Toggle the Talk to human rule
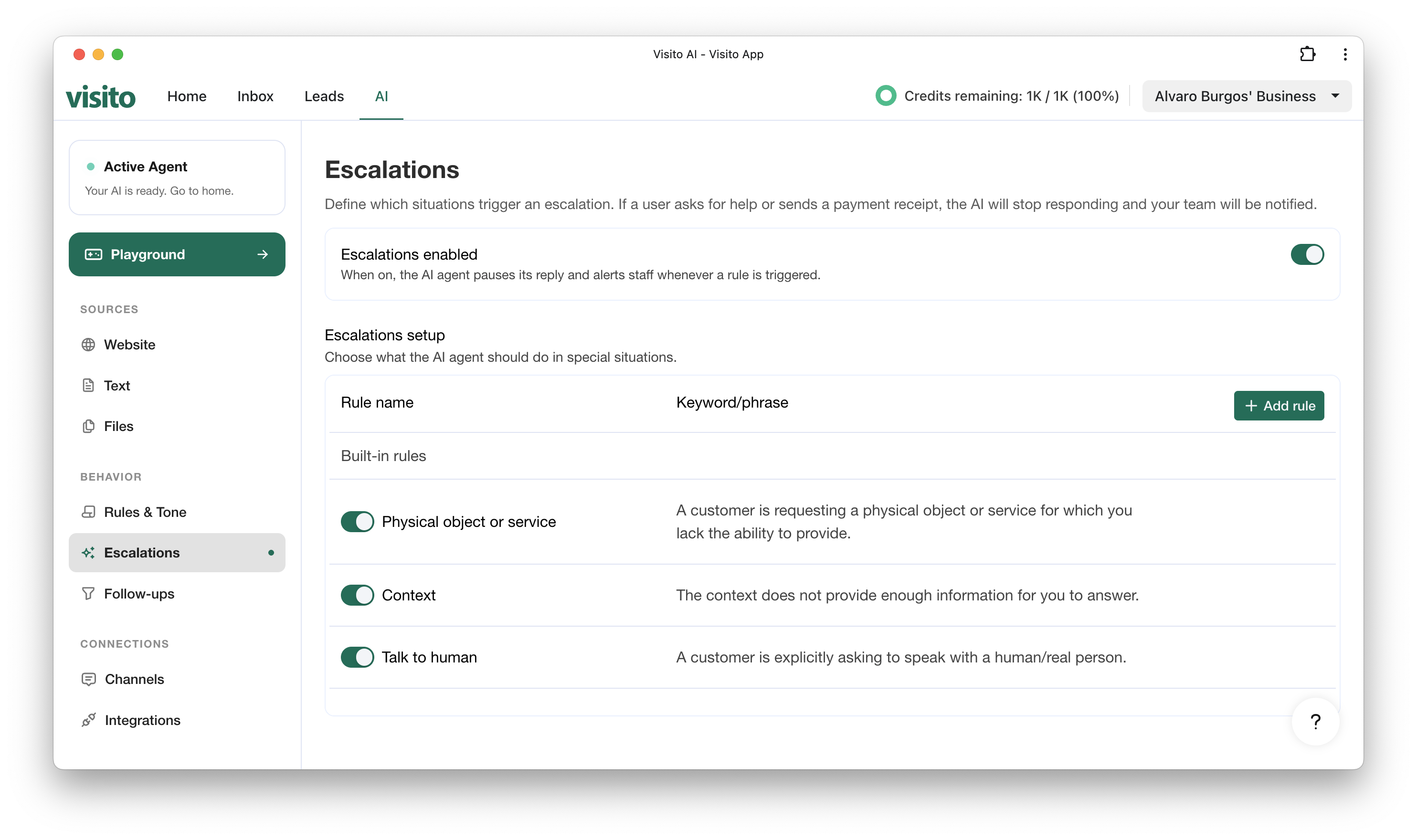1417x840 pixels. coord(357,657)
